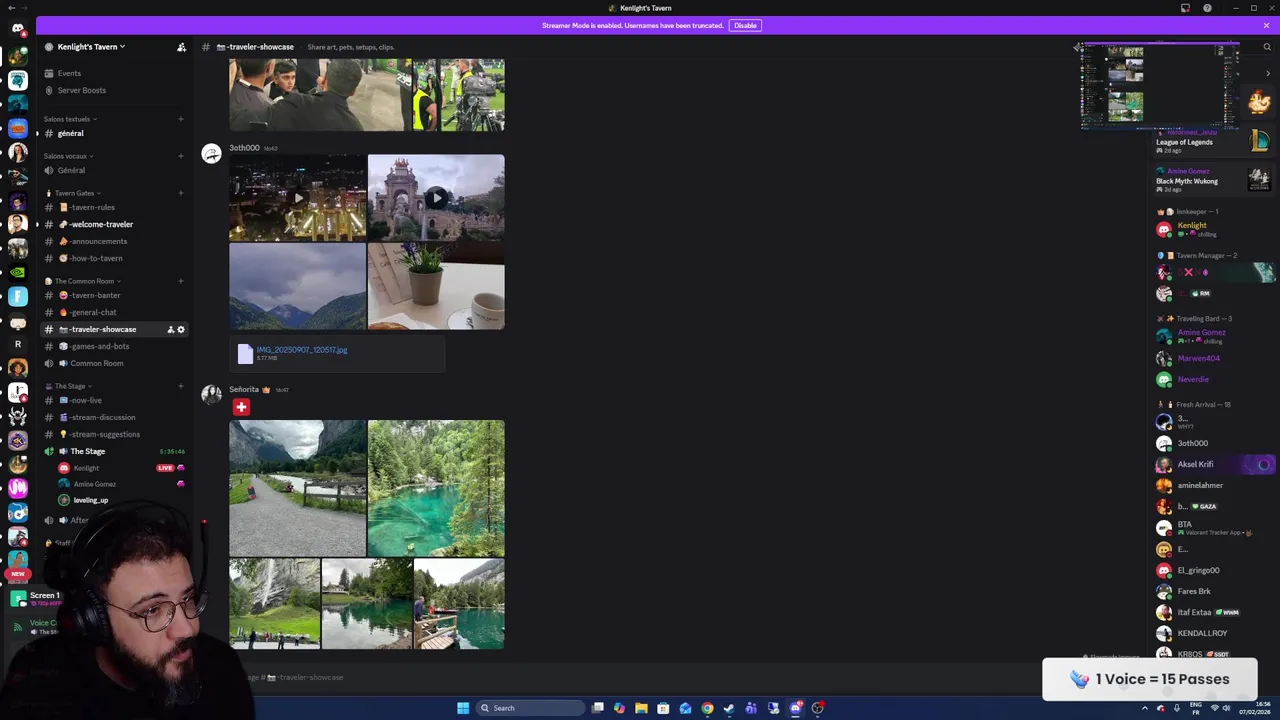Open File Explorer from the taskbar
Image resolution: width=1280 pixels, height=720 pixels.
pos(641,708)
